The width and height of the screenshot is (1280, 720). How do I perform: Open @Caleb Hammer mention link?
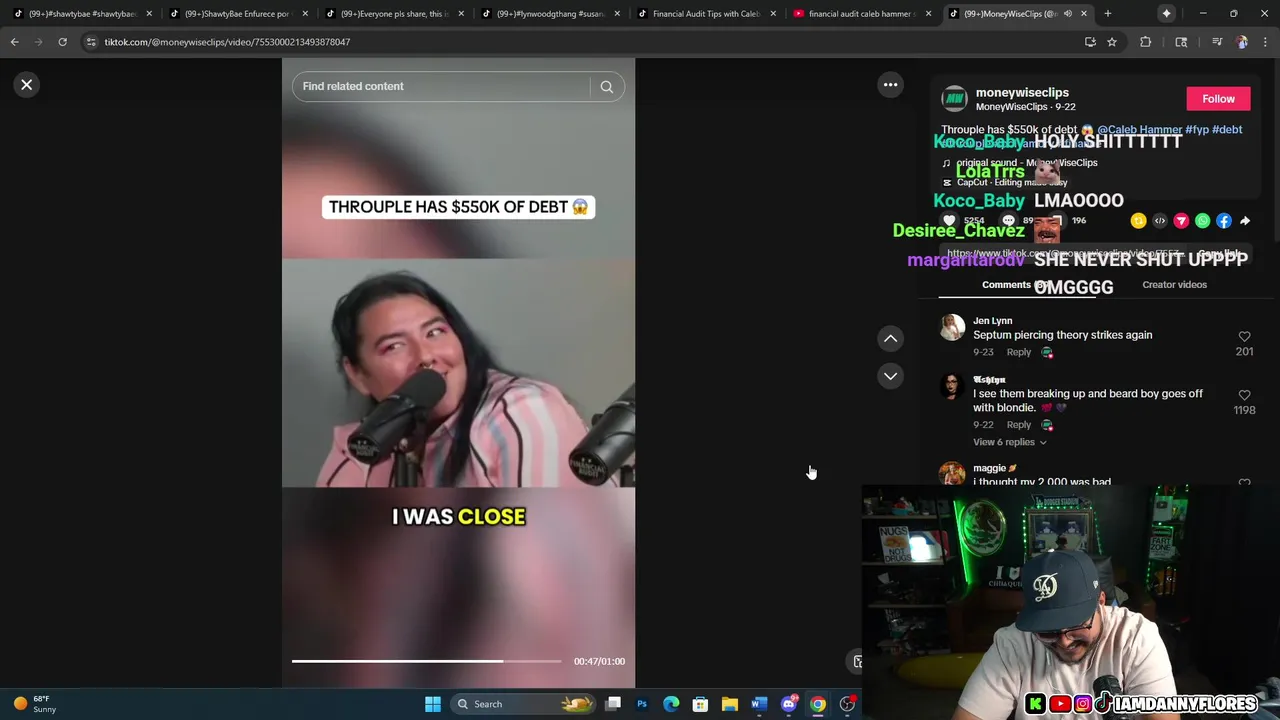click(1139, 130)
